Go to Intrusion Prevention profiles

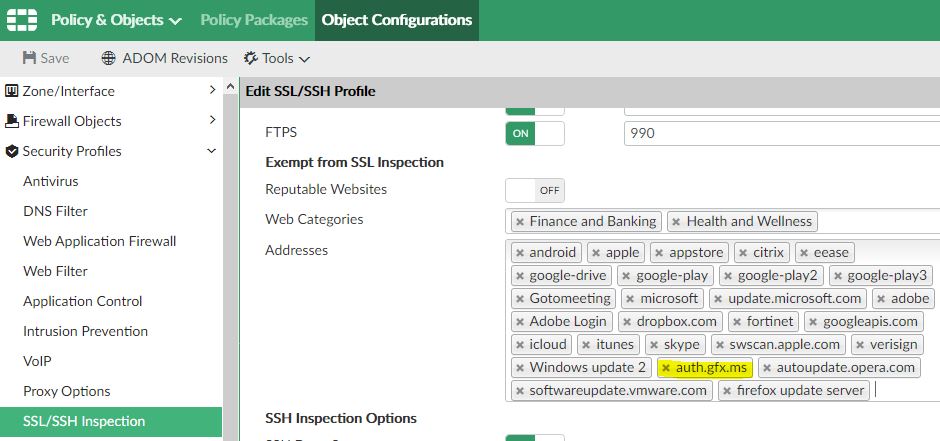point(85,331)
